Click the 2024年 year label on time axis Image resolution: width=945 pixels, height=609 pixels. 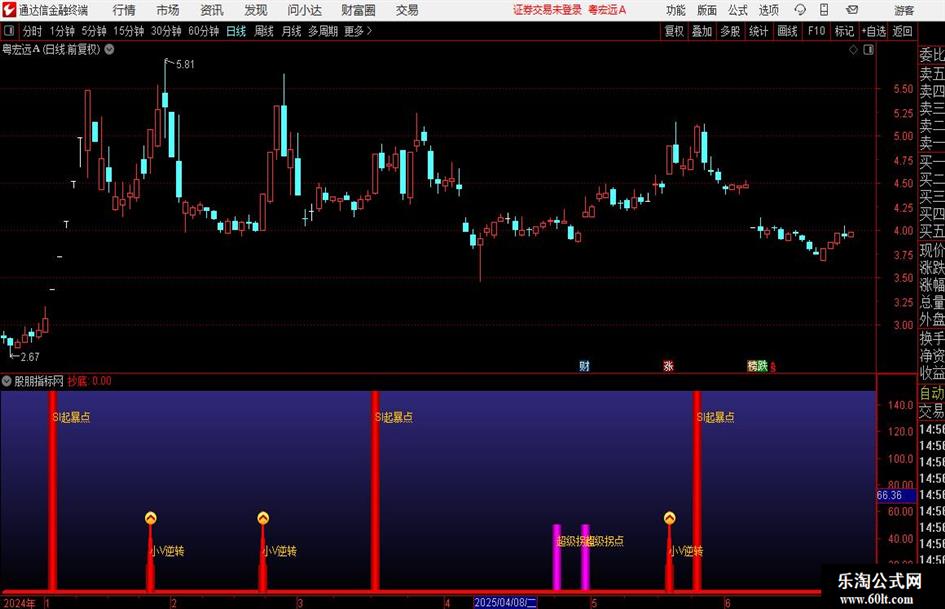coord(19,603)
